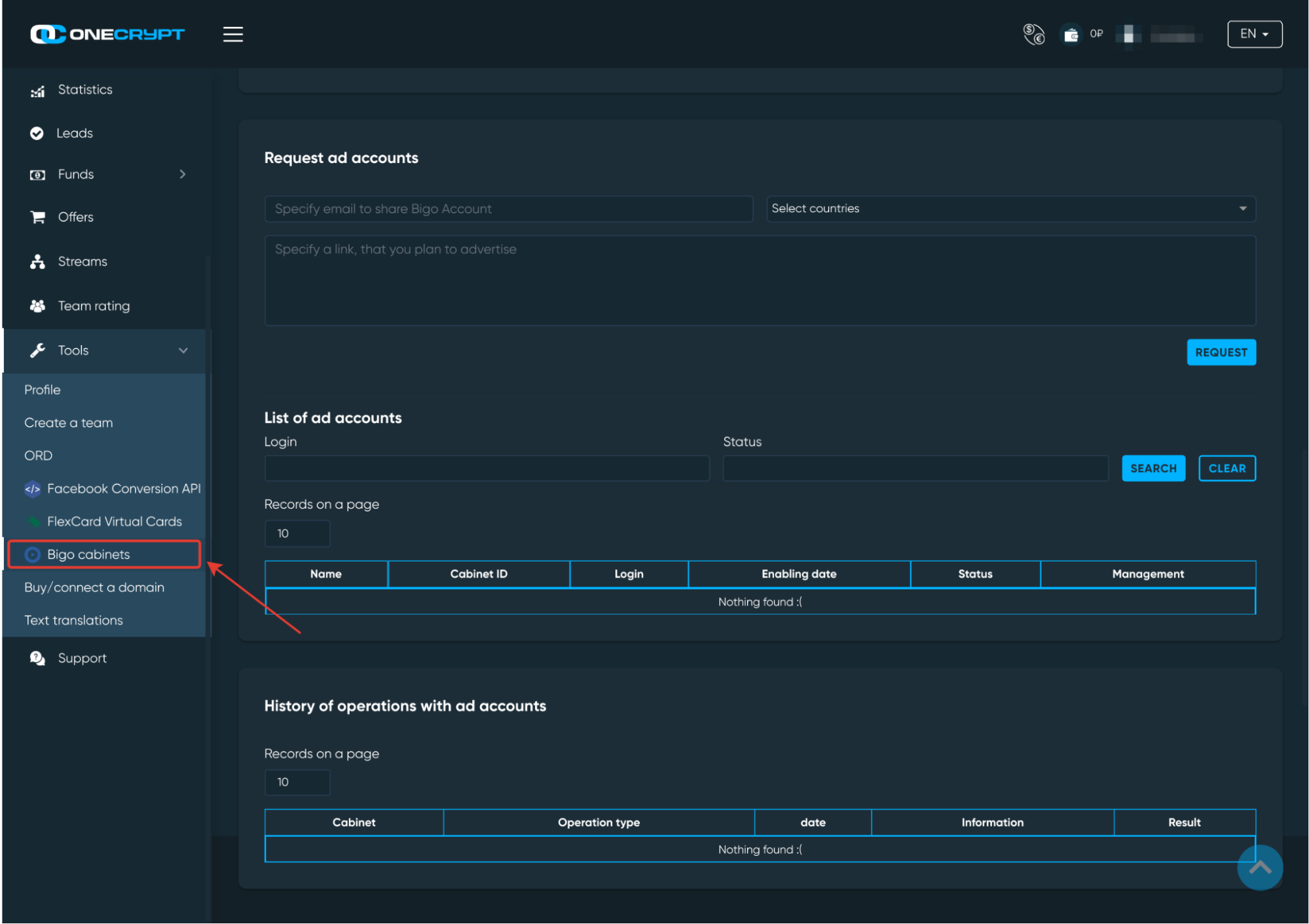Click the Tools wrench icon

[37, 351]
